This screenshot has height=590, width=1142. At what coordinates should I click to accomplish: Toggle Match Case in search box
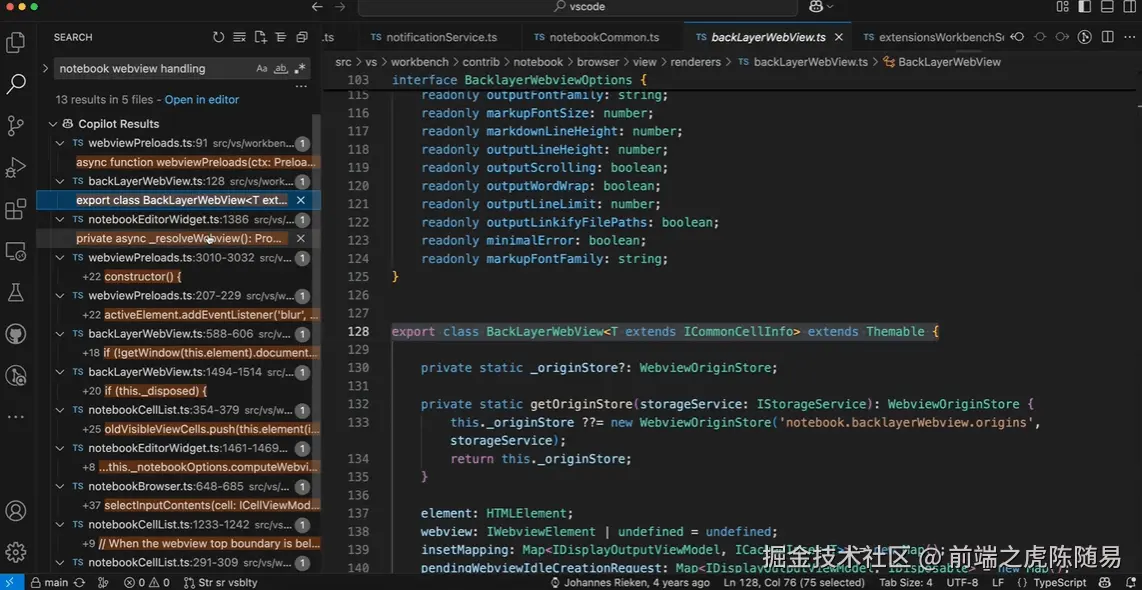pyautogui.click(x=262, y=69)
